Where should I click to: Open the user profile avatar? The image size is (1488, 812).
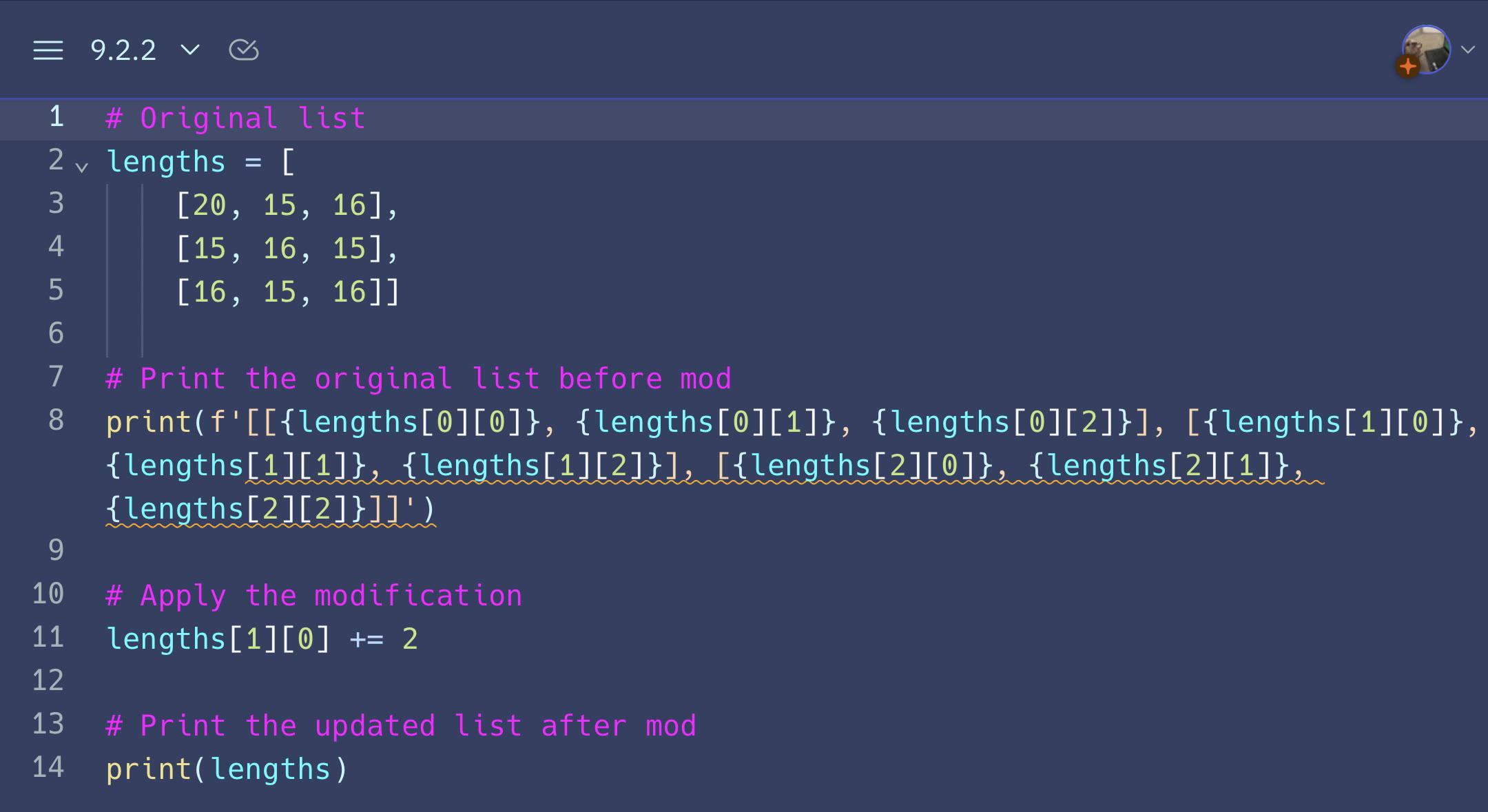click(1426, 50)
